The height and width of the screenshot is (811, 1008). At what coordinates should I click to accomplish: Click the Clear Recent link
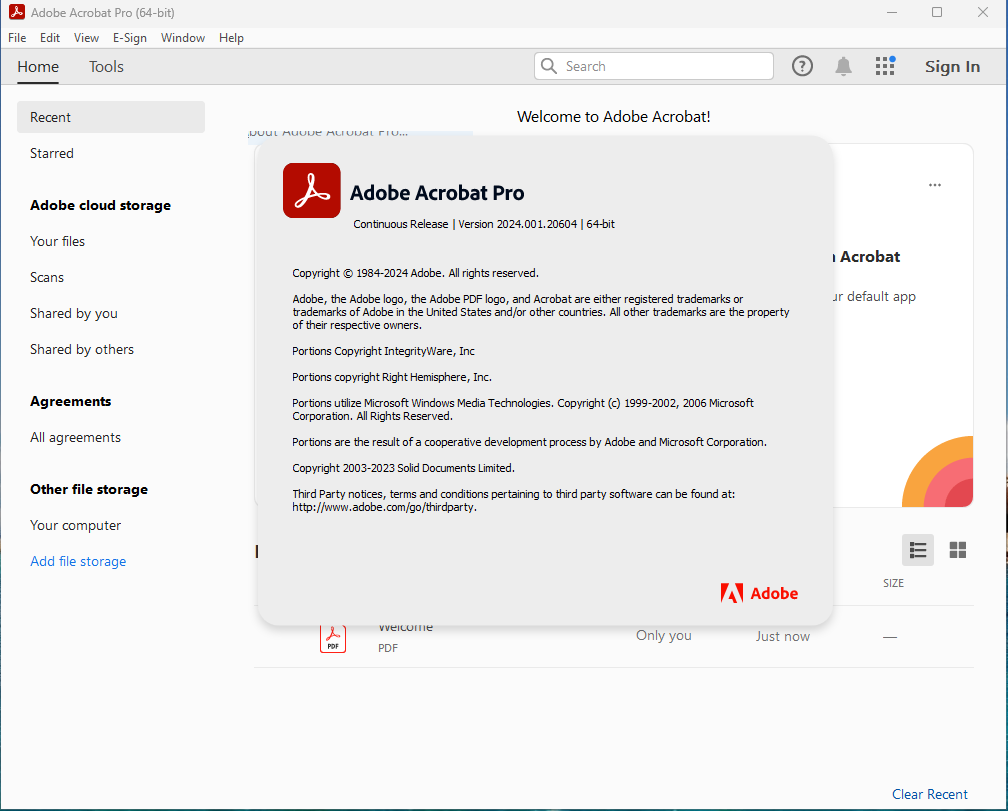(930, 794)
